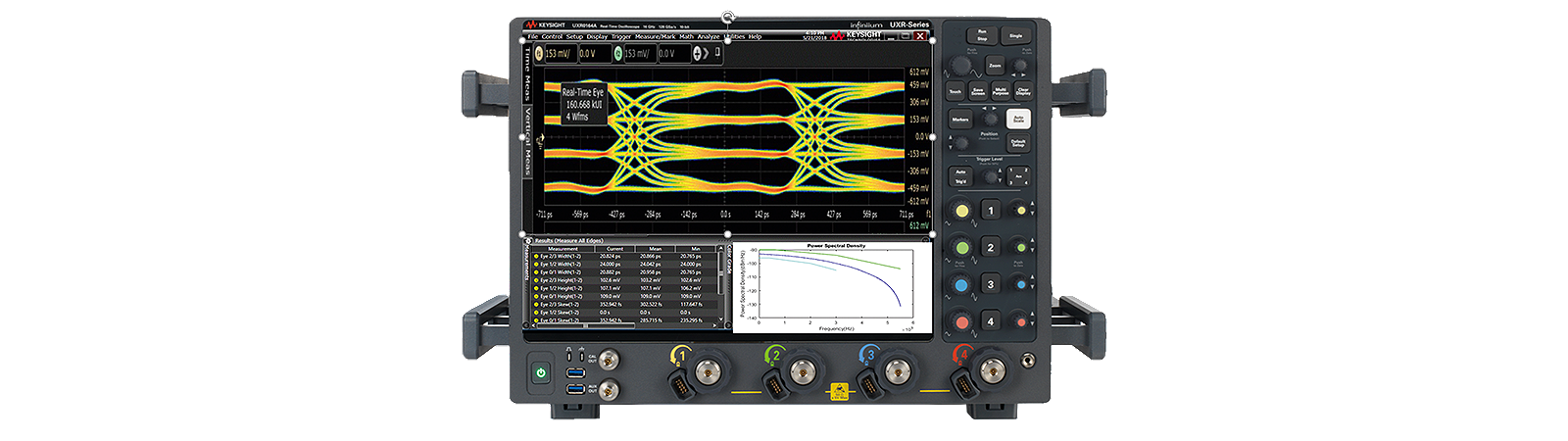
Task: Click the yellow channel 1 scale knob
Action: point(962,212)
